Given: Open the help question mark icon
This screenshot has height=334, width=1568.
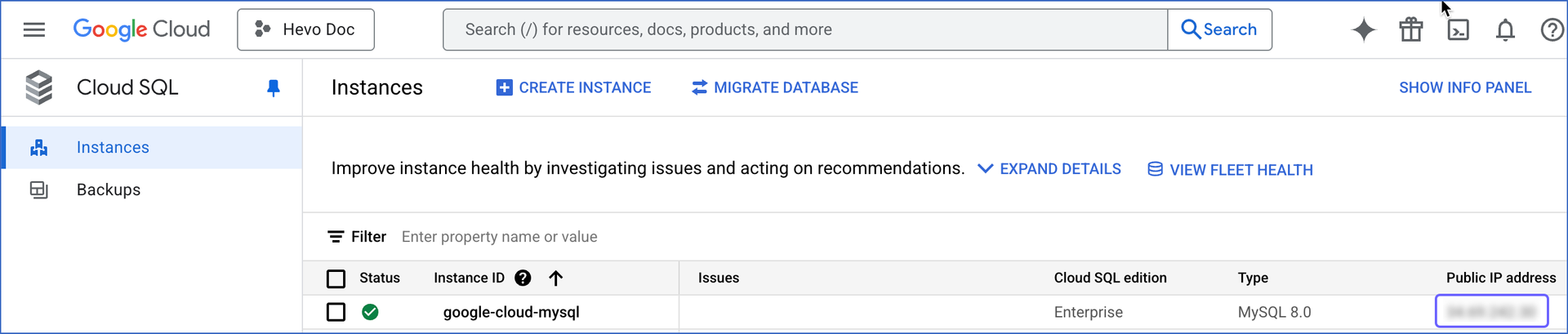Looking at the screenshot, I should point(1552,30).
